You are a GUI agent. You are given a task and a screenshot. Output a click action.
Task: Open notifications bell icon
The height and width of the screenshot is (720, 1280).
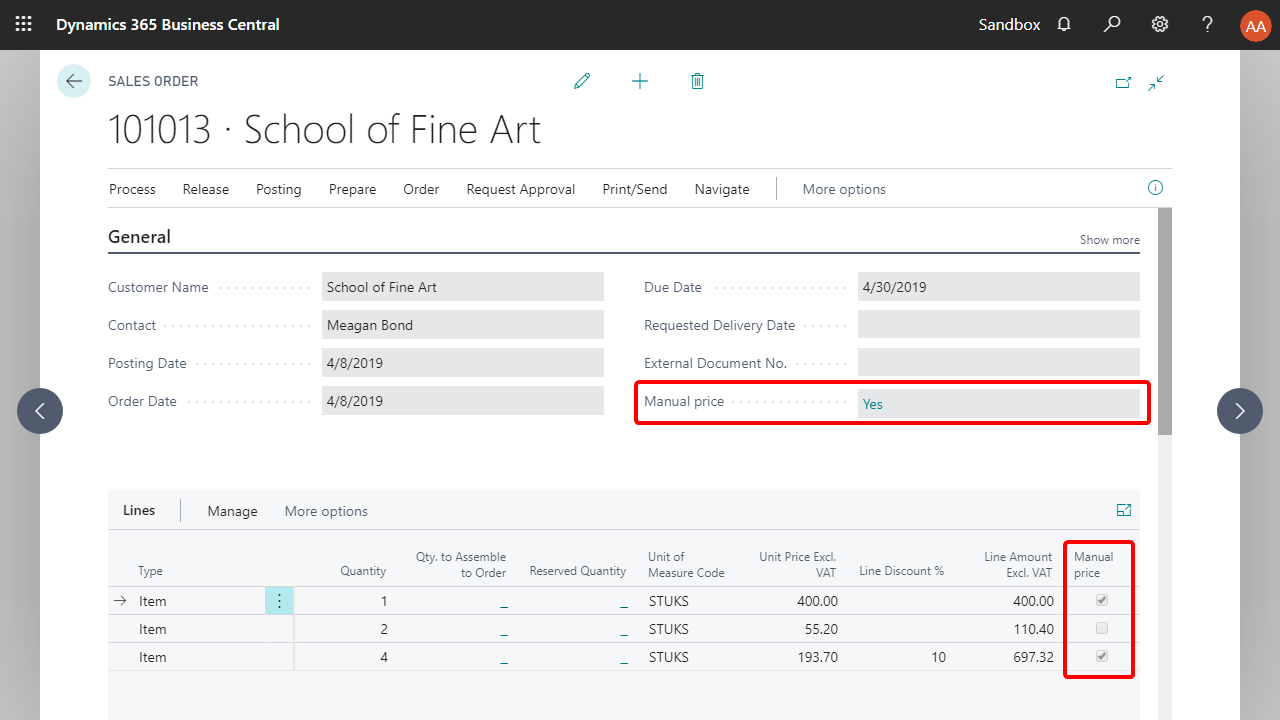[1064, 24]
